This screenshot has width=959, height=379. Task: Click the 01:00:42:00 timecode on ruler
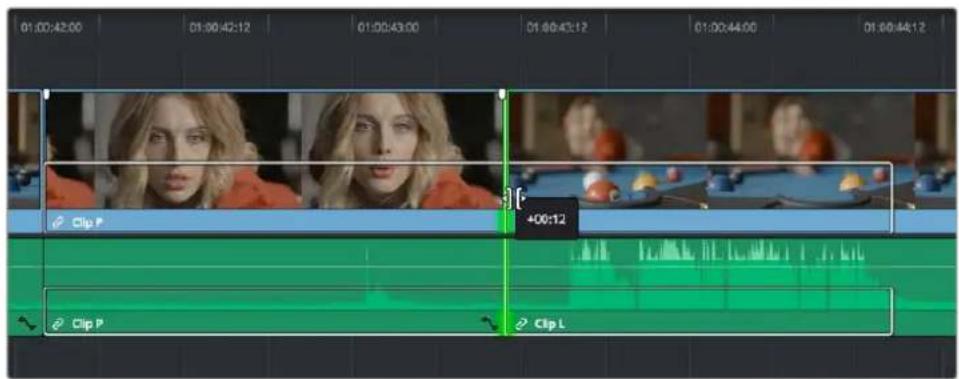pyautogui.click(x=51, y=28)
